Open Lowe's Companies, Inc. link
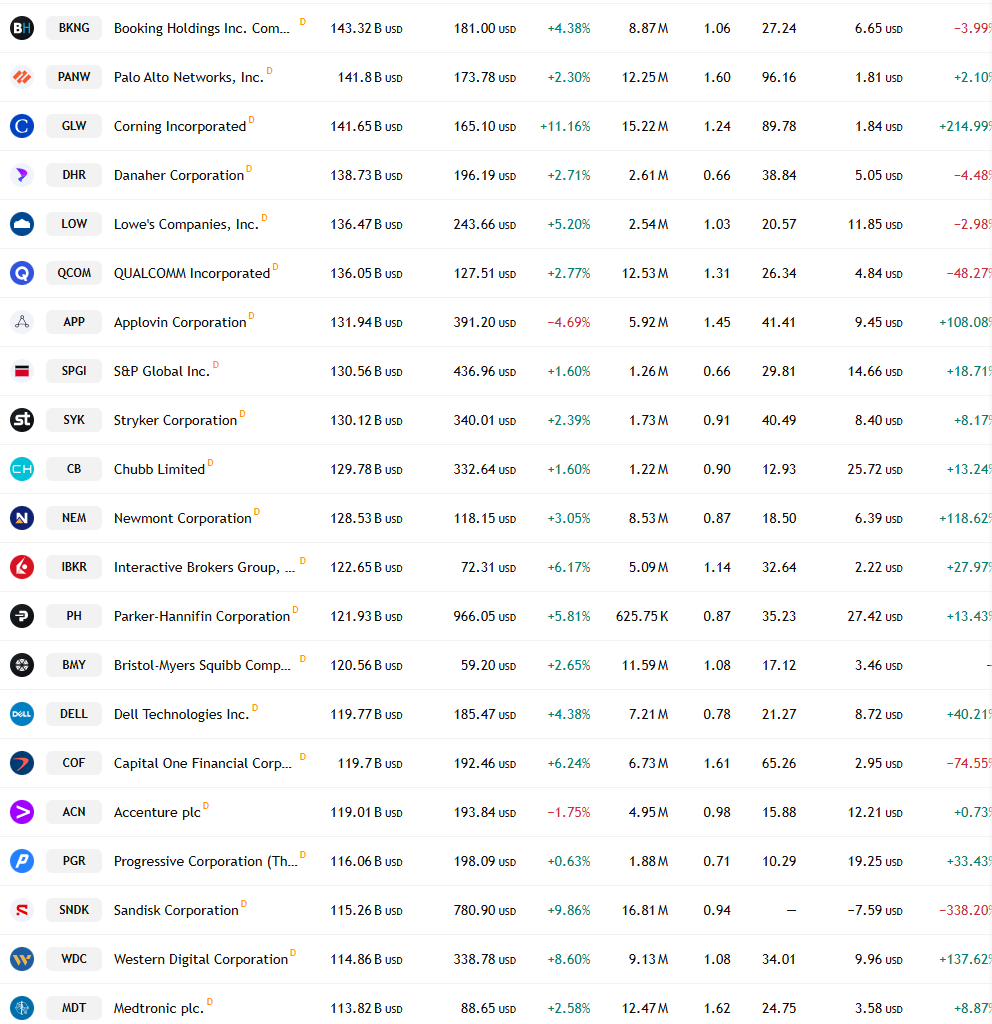The height and width of the screenshot is (1024, 992). [x=186, y=224]
